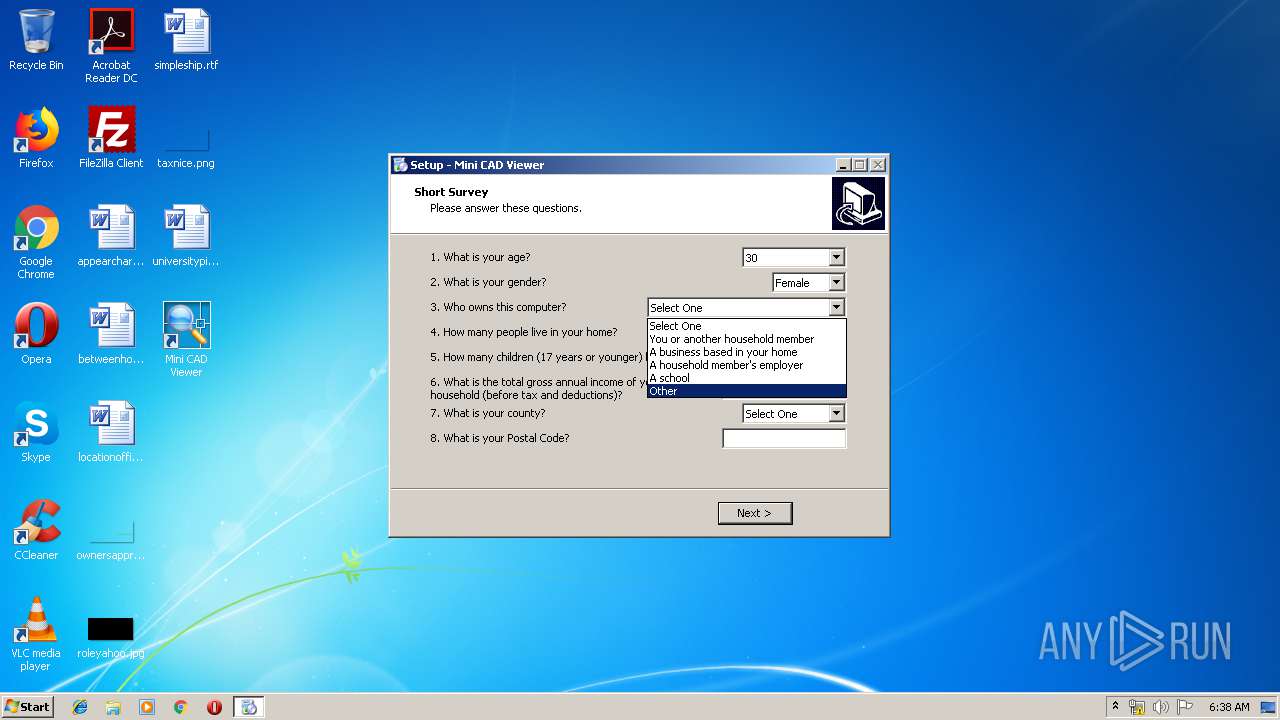Select the Opera desktop shortcut
The height and width of the screenshot is (720, 1280).
(36, 334)
